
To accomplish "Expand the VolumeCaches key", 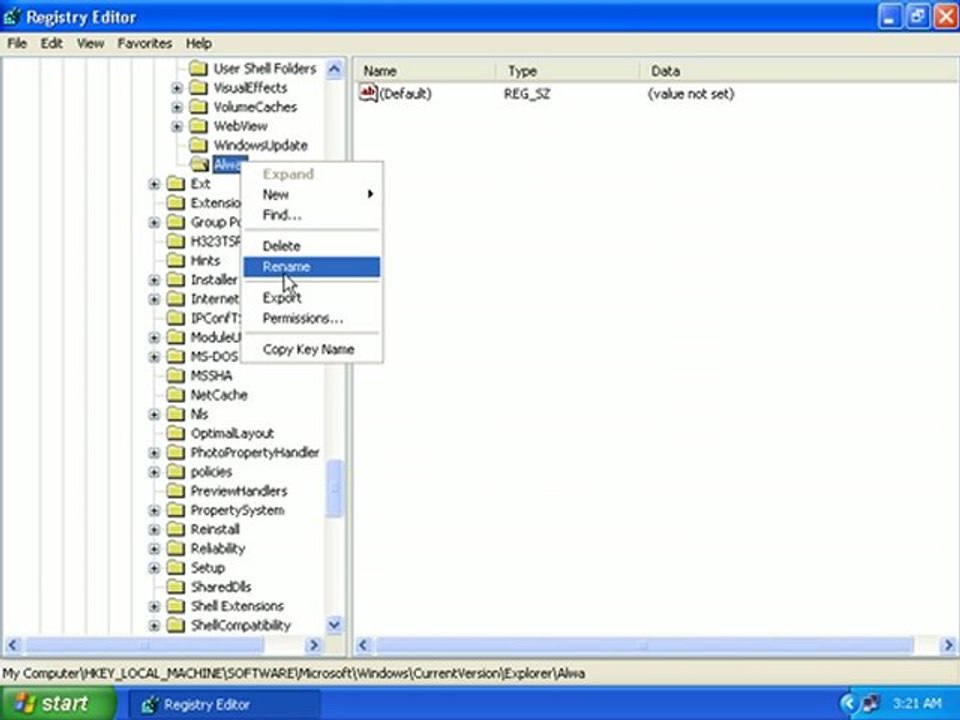I will (x=177, y=107).
